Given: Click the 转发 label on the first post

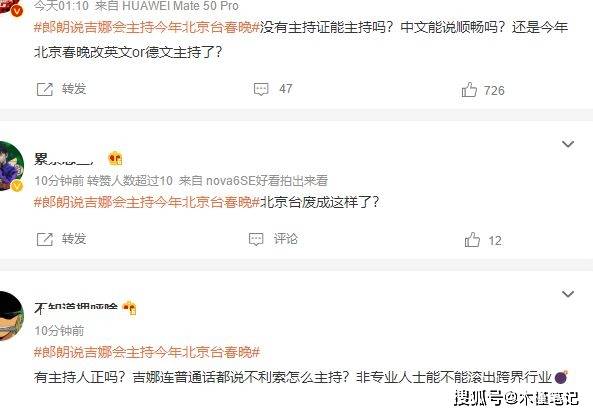Looking at the screenshot, I should [x=74, y=89].
